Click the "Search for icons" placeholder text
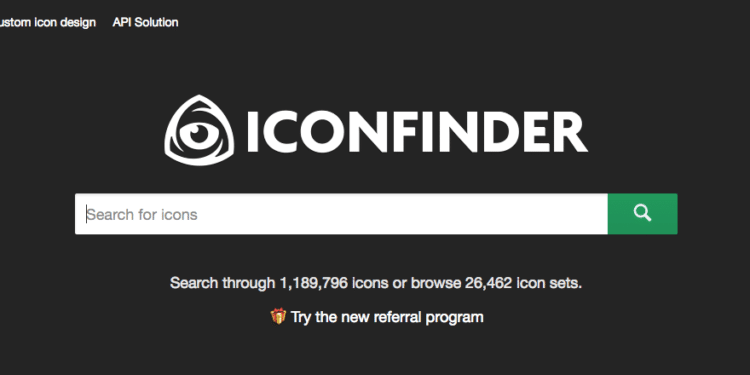Screen dimensions: 750x375 tap(142, 215)
